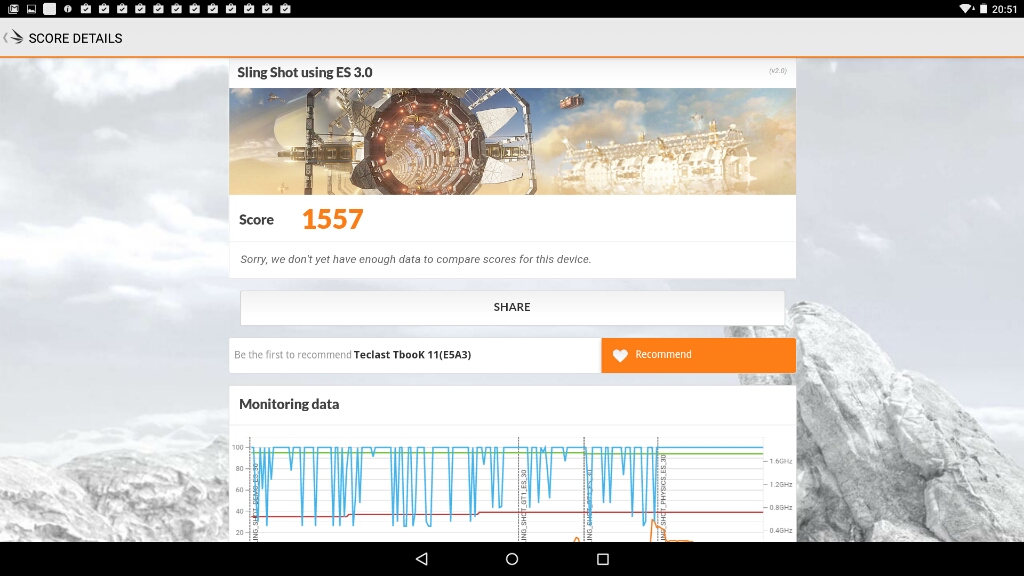Viewport: 1024px width, 576px height.
Task: Click the 20:51 clock in status bar
Action: [x=1004, y=9]
